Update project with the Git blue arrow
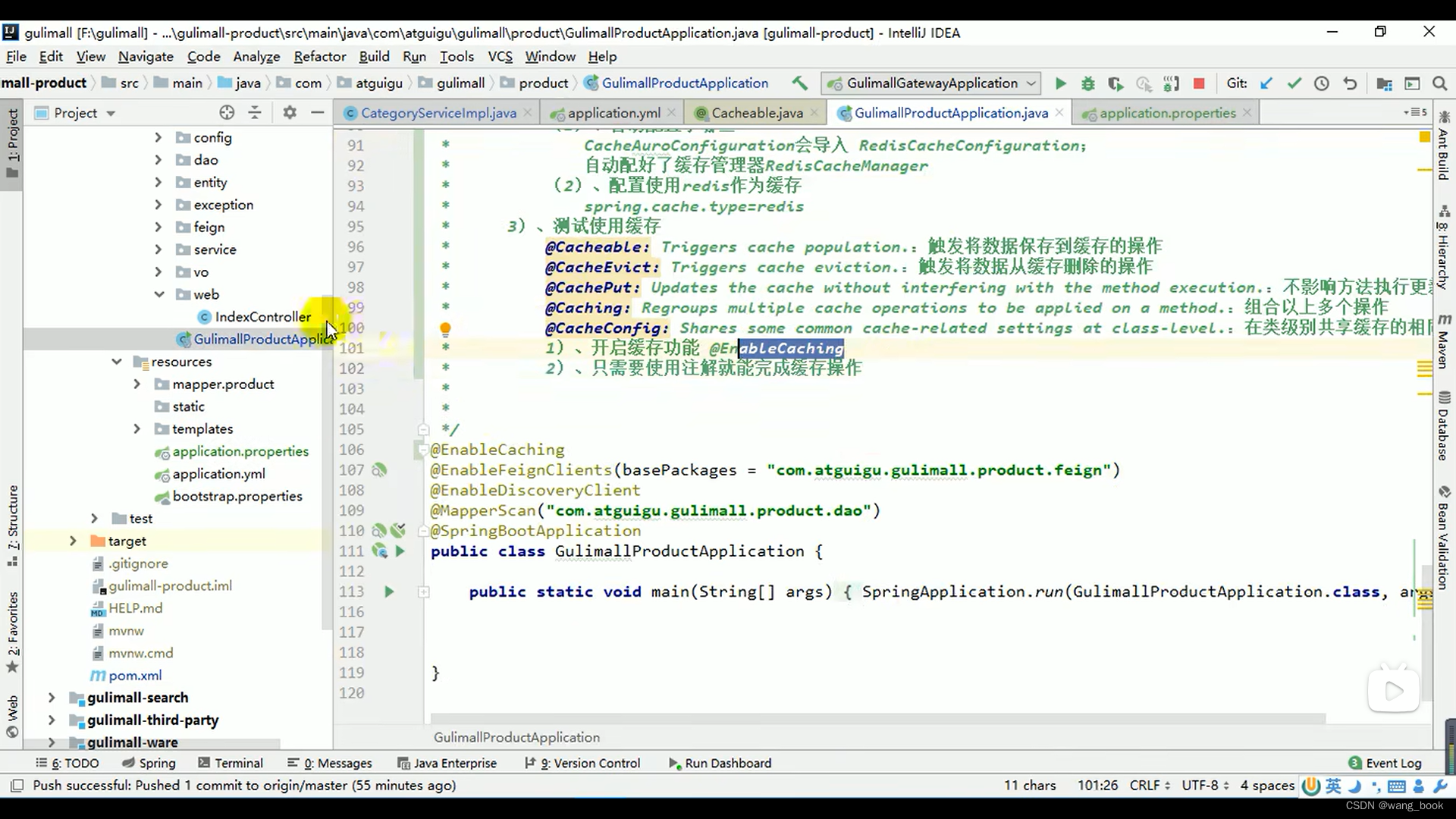The height and width of the screenshot is (819, 1456). tap(1266, 83)
